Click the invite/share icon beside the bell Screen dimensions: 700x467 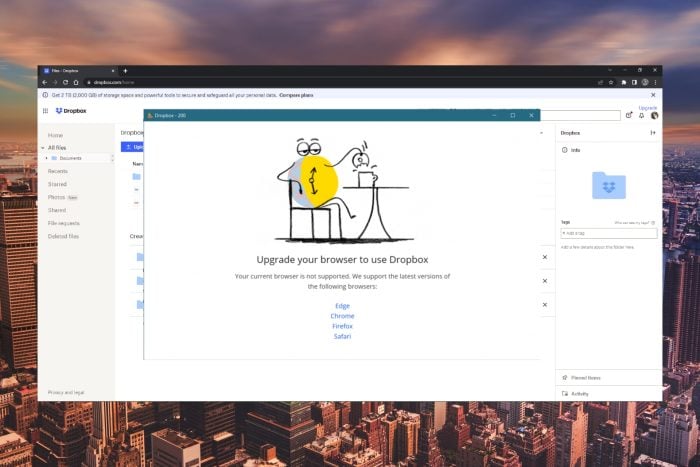(x=629, y=116)
